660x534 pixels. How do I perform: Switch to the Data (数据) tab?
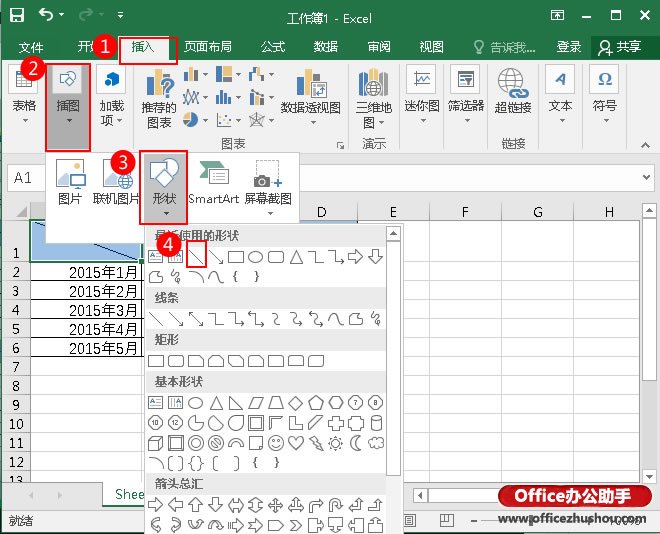click(x=325, y=46)
